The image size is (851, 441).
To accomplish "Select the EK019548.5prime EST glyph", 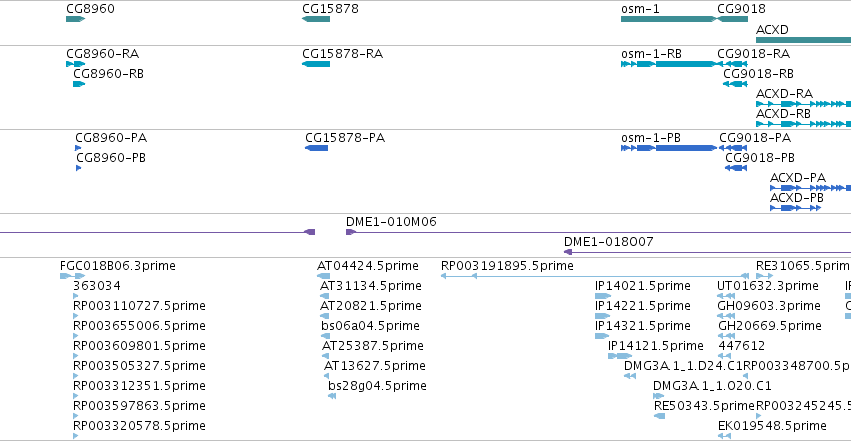I will (x=725, y=437).
